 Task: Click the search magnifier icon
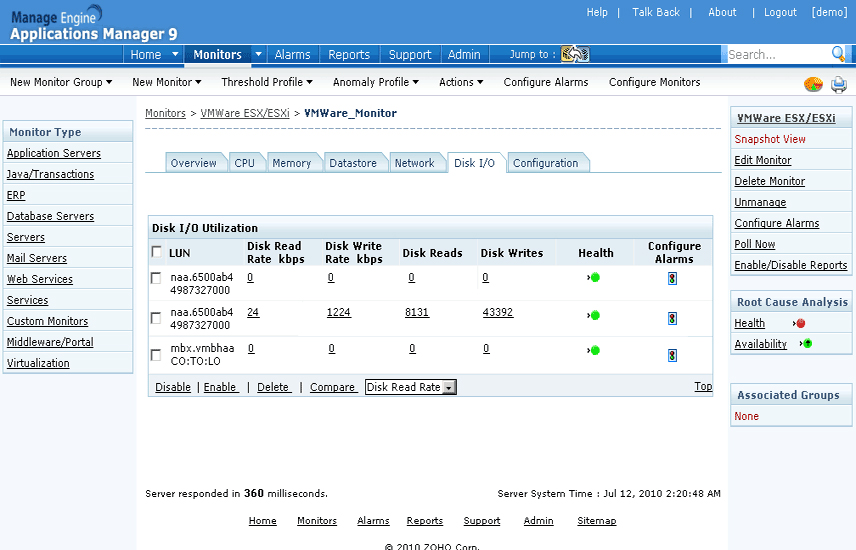click(838, 54)
